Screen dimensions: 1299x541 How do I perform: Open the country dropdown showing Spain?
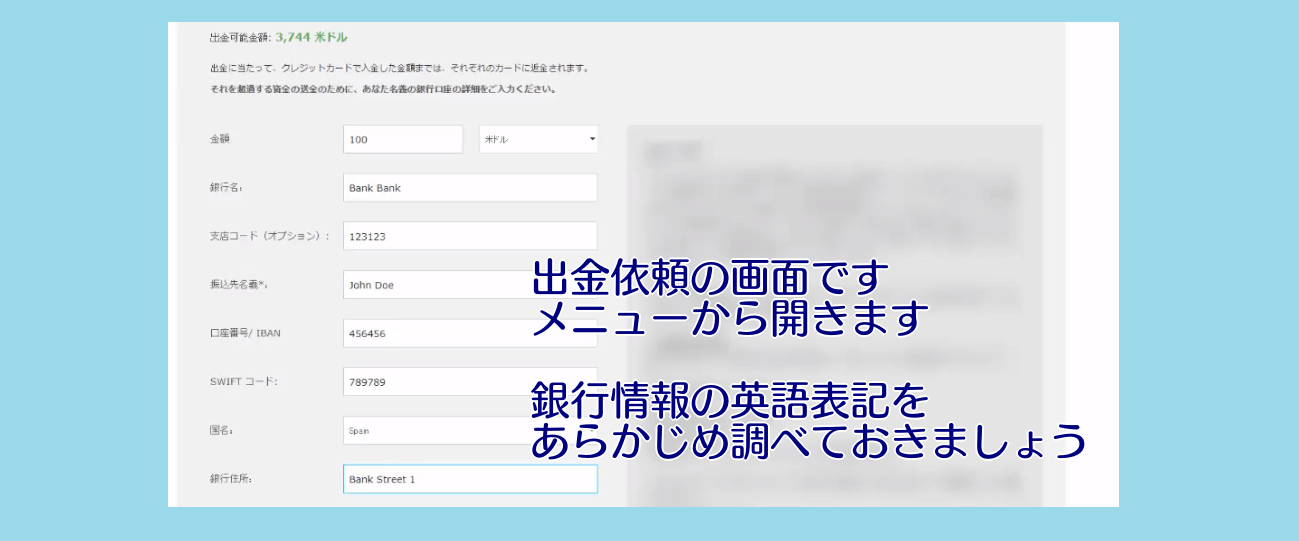point(470,430)
